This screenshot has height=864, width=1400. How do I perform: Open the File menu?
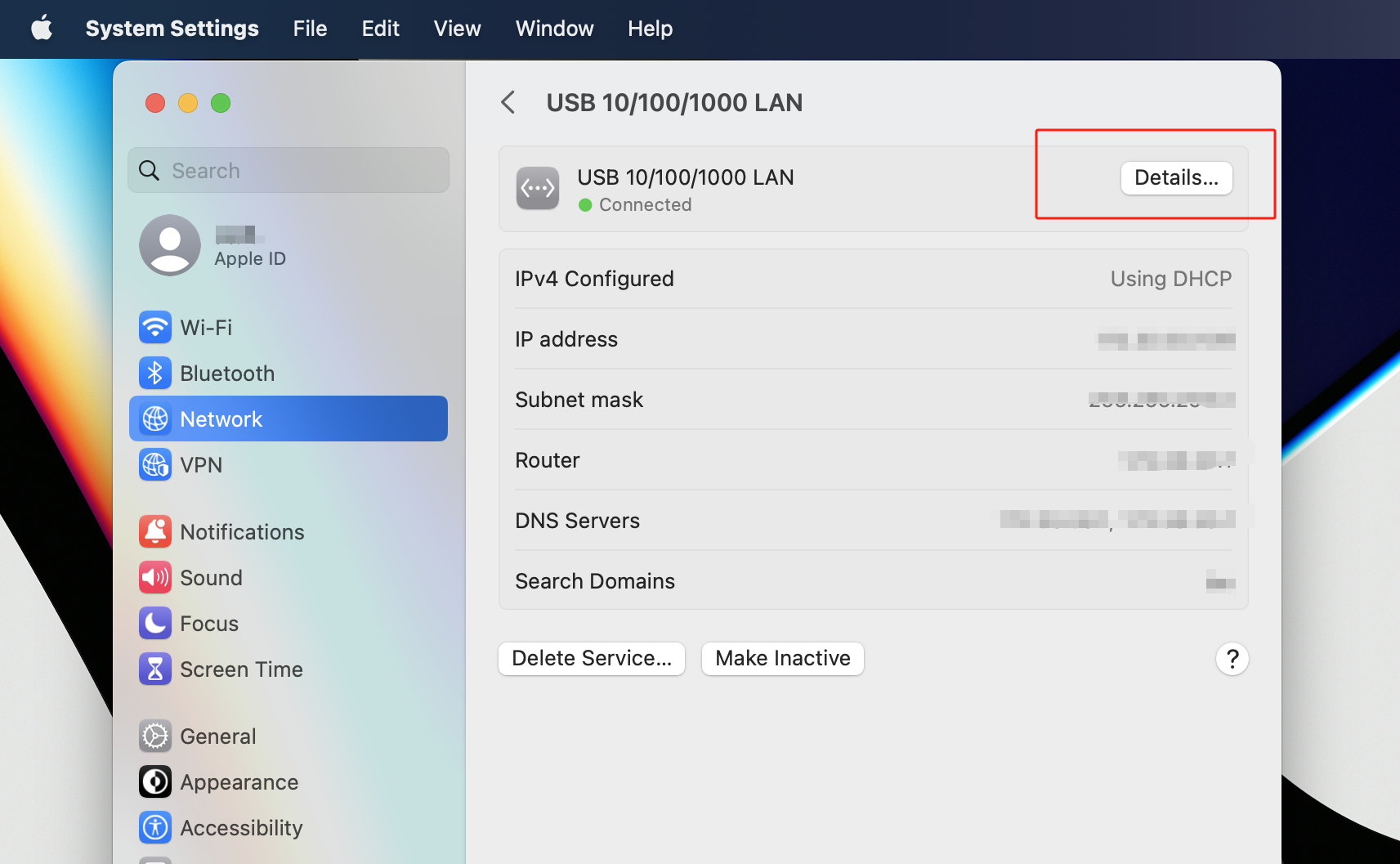pyautogui.click(x=311, y=29)
